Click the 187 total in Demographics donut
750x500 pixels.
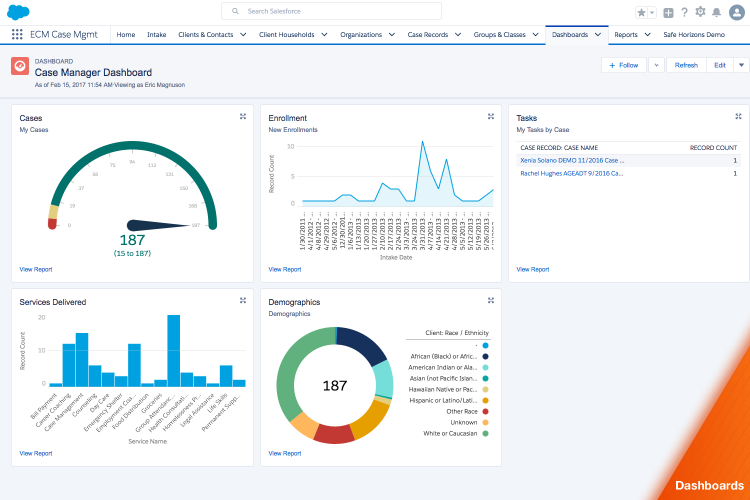[335, 386]
